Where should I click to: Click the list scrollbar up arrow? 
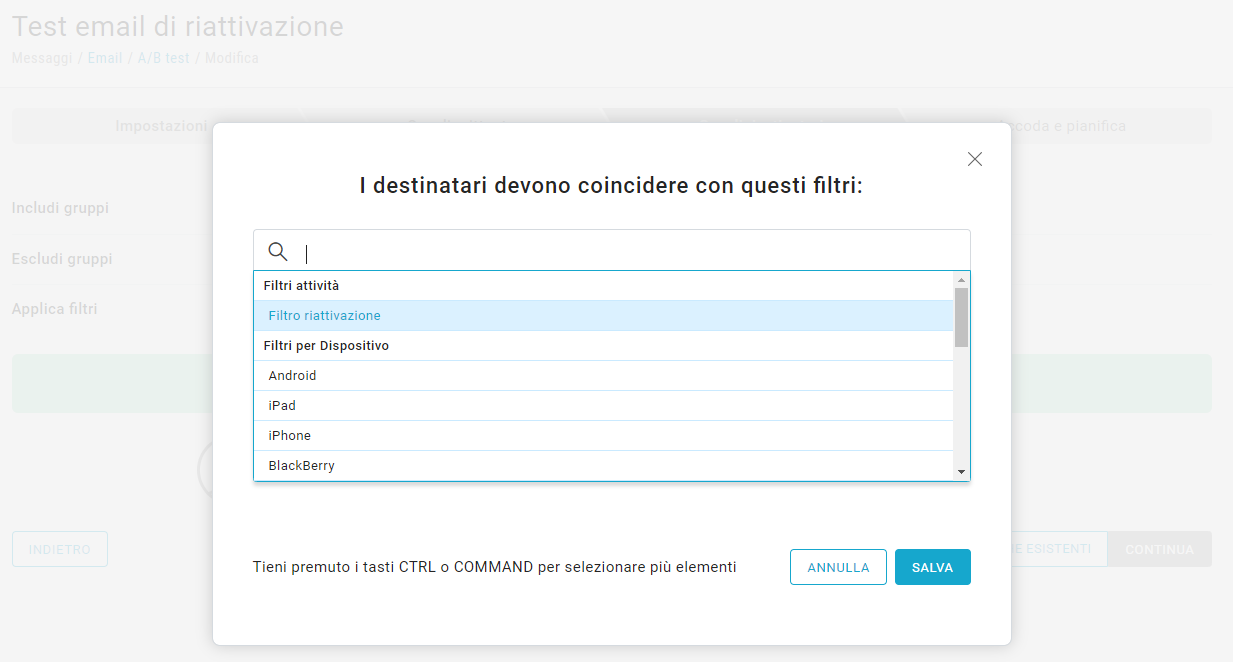click(961, 280)
